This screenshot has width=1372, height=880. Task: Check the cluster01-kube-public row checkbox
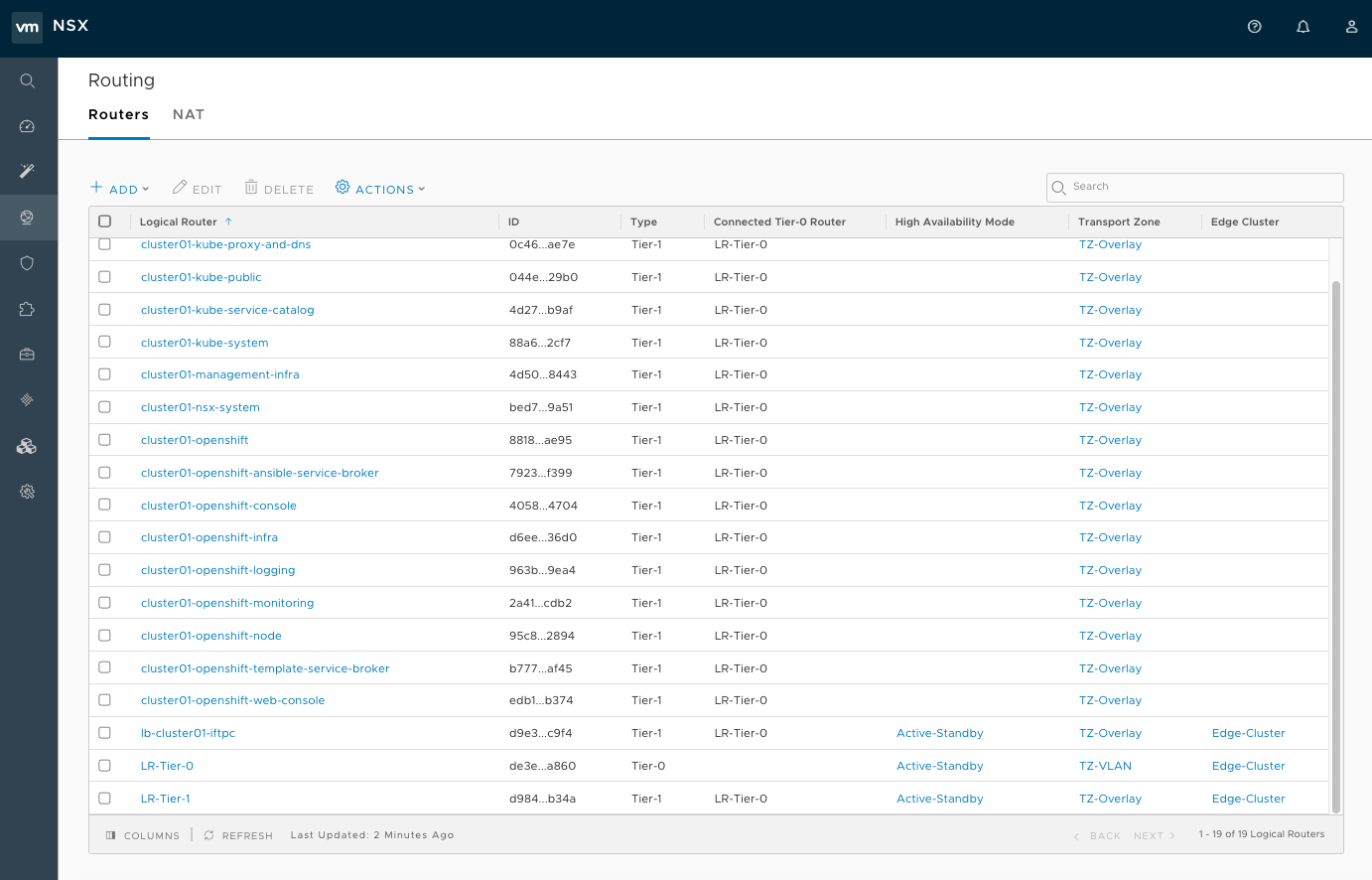pyautogui.click(x=105, y=277)
